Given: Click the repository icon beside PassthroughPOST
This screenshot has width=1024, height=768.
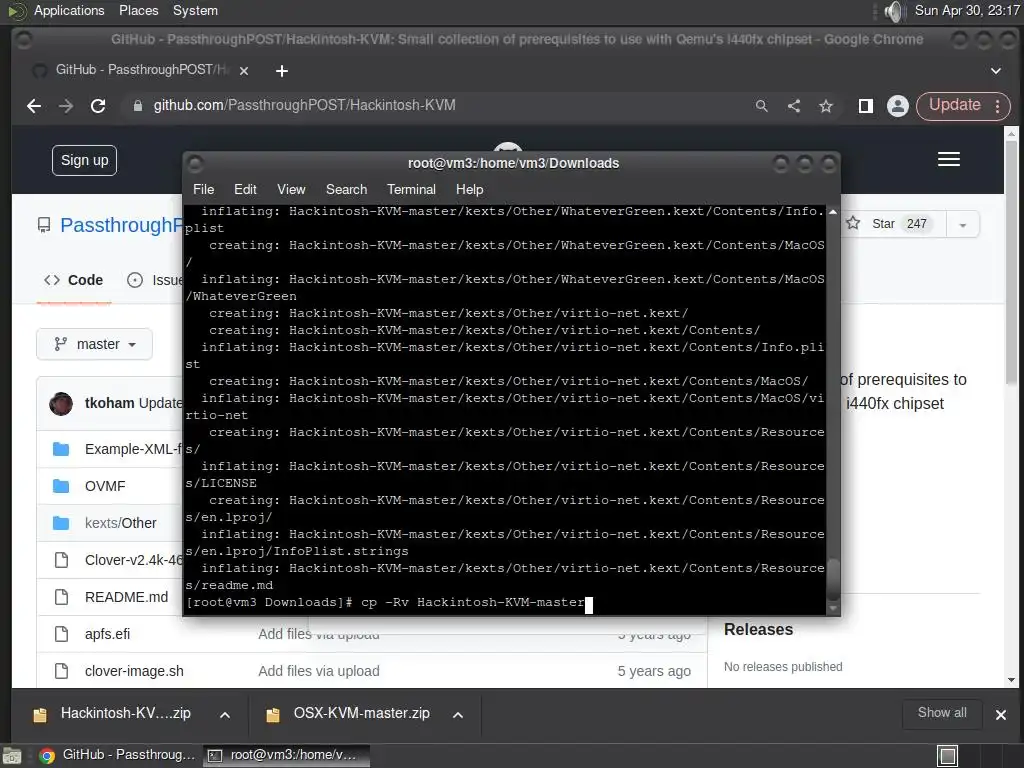Looking at the screenshot, I should [44, 225].
